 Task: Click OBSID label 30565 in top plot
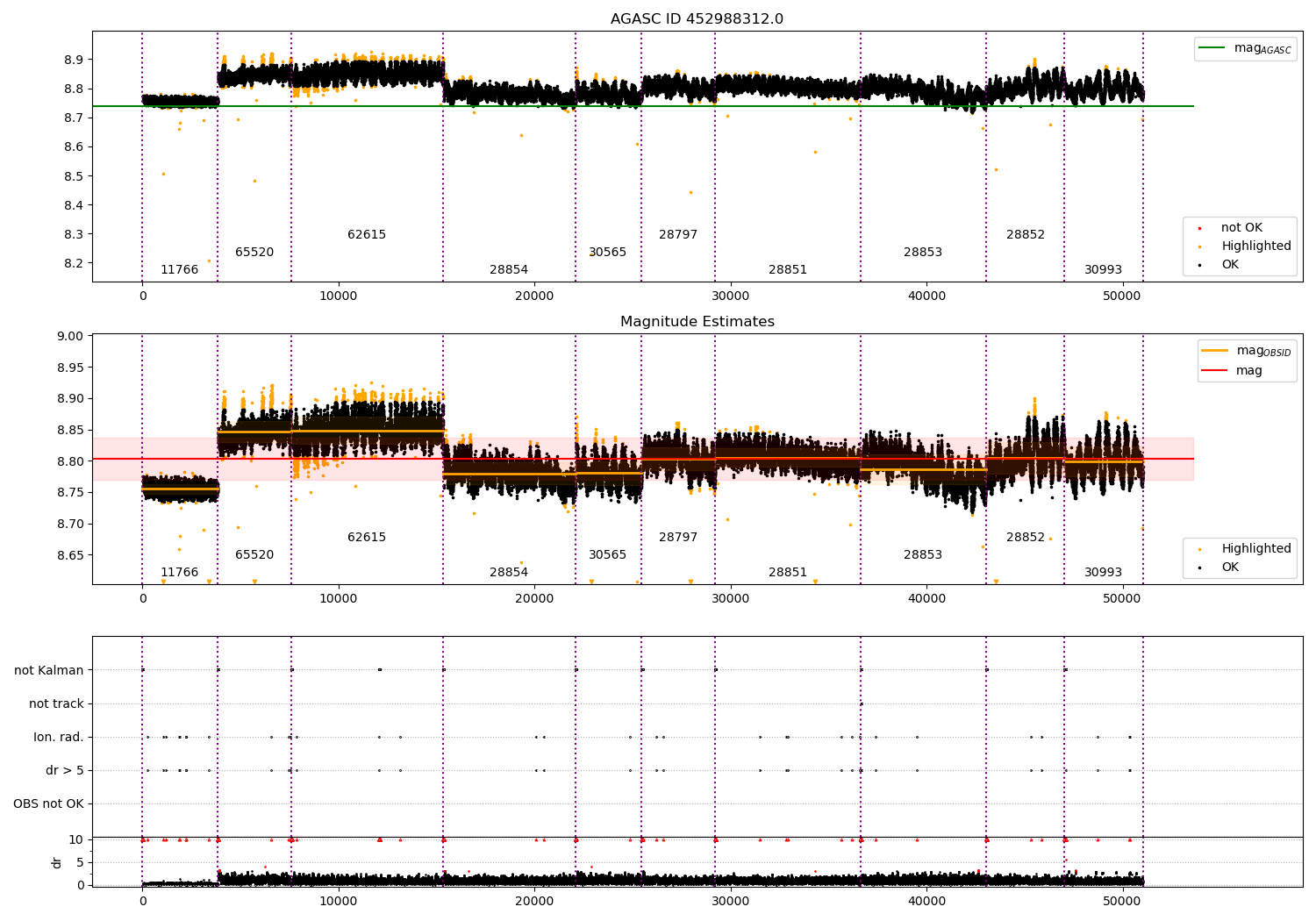coord(607,253)
